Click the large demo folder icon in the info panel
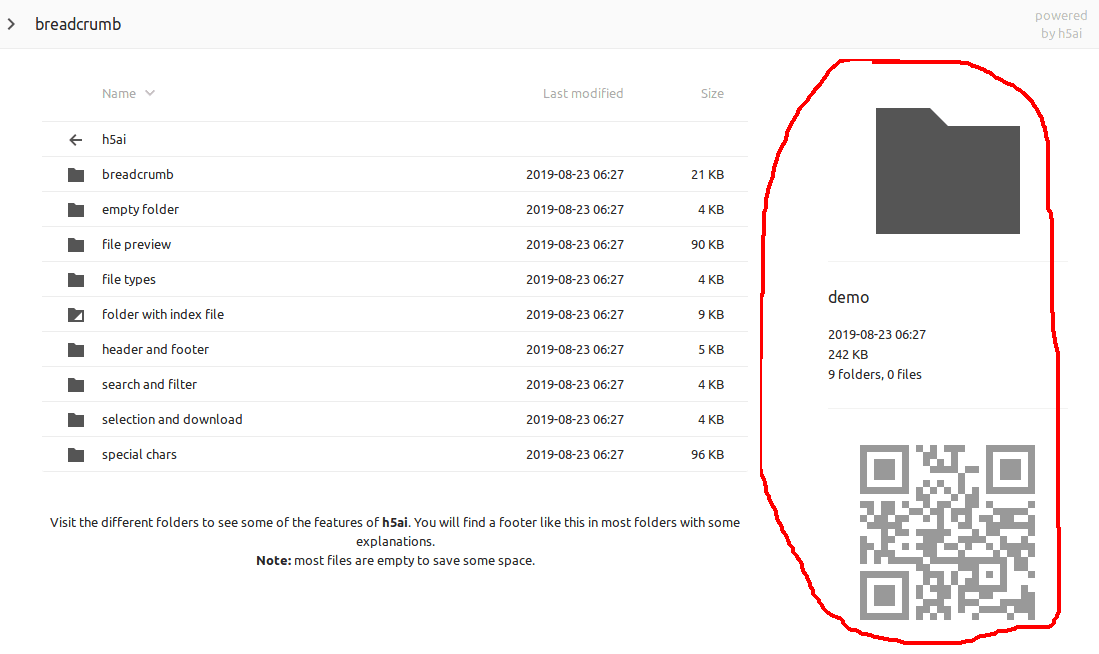 947,171
